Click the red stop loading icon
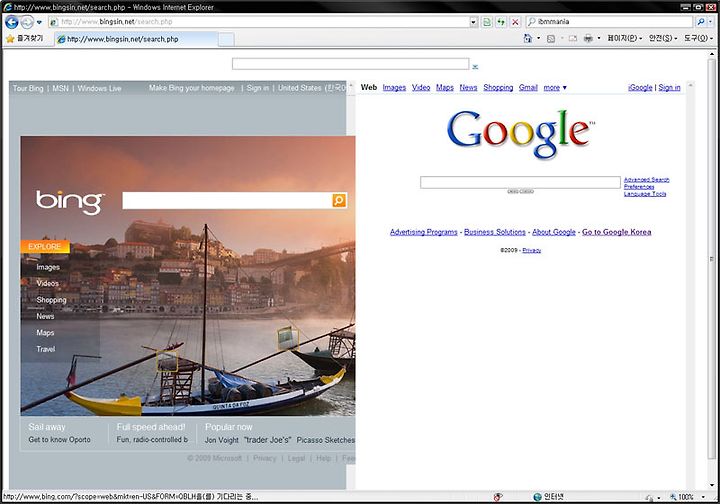Viewport: 720px width, 504px height. pyautogui.click(x=515, y=22)
